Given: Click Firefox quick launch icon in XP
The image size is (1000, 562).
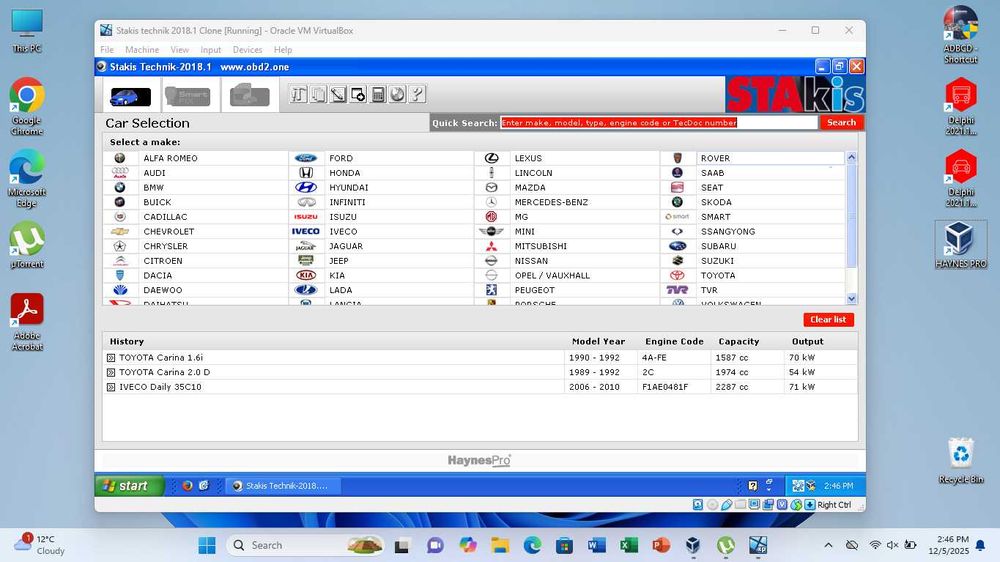Looking at the screenshot, I should [187, 486].
